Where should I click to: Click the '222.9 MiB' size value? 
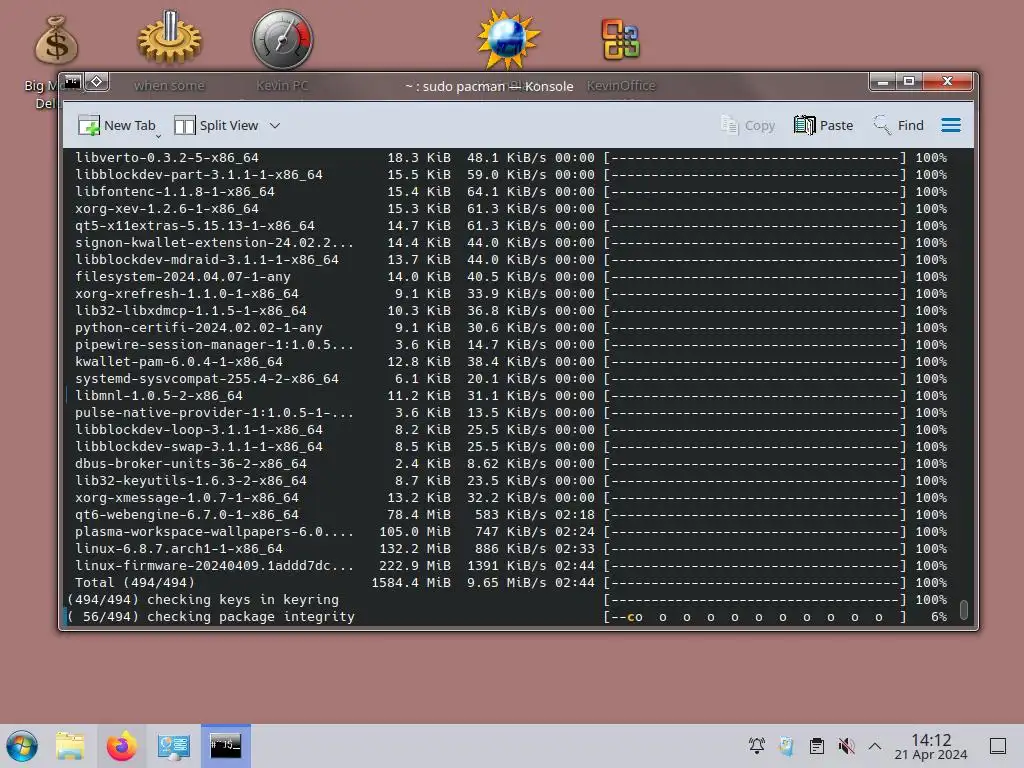(415, 566)
